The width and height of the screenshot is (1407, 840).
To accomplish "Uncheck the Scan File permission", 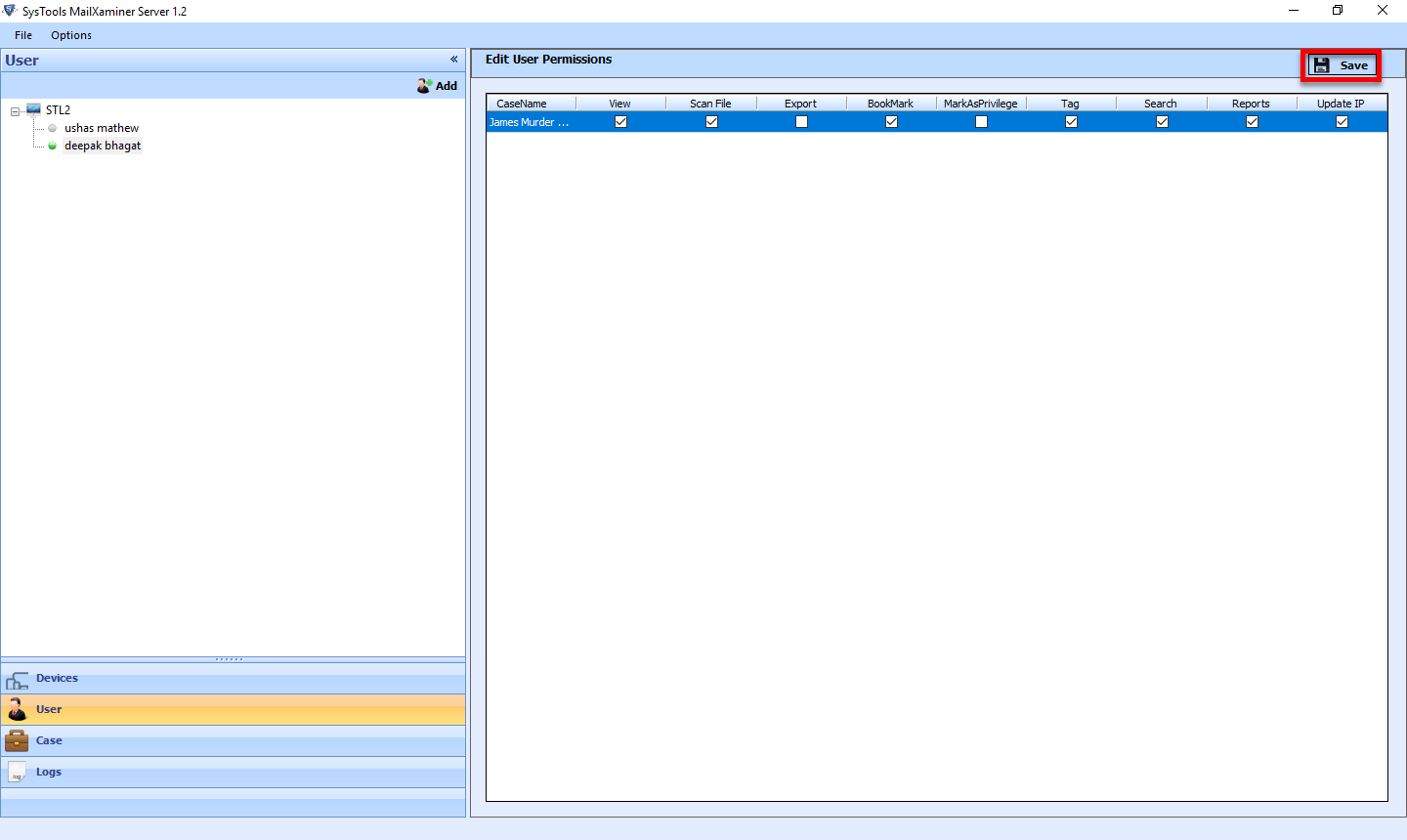I will [711, 122].
